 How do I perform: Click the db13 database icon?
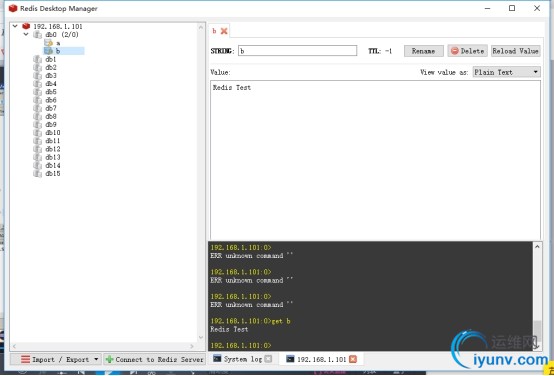click(37, 157)
